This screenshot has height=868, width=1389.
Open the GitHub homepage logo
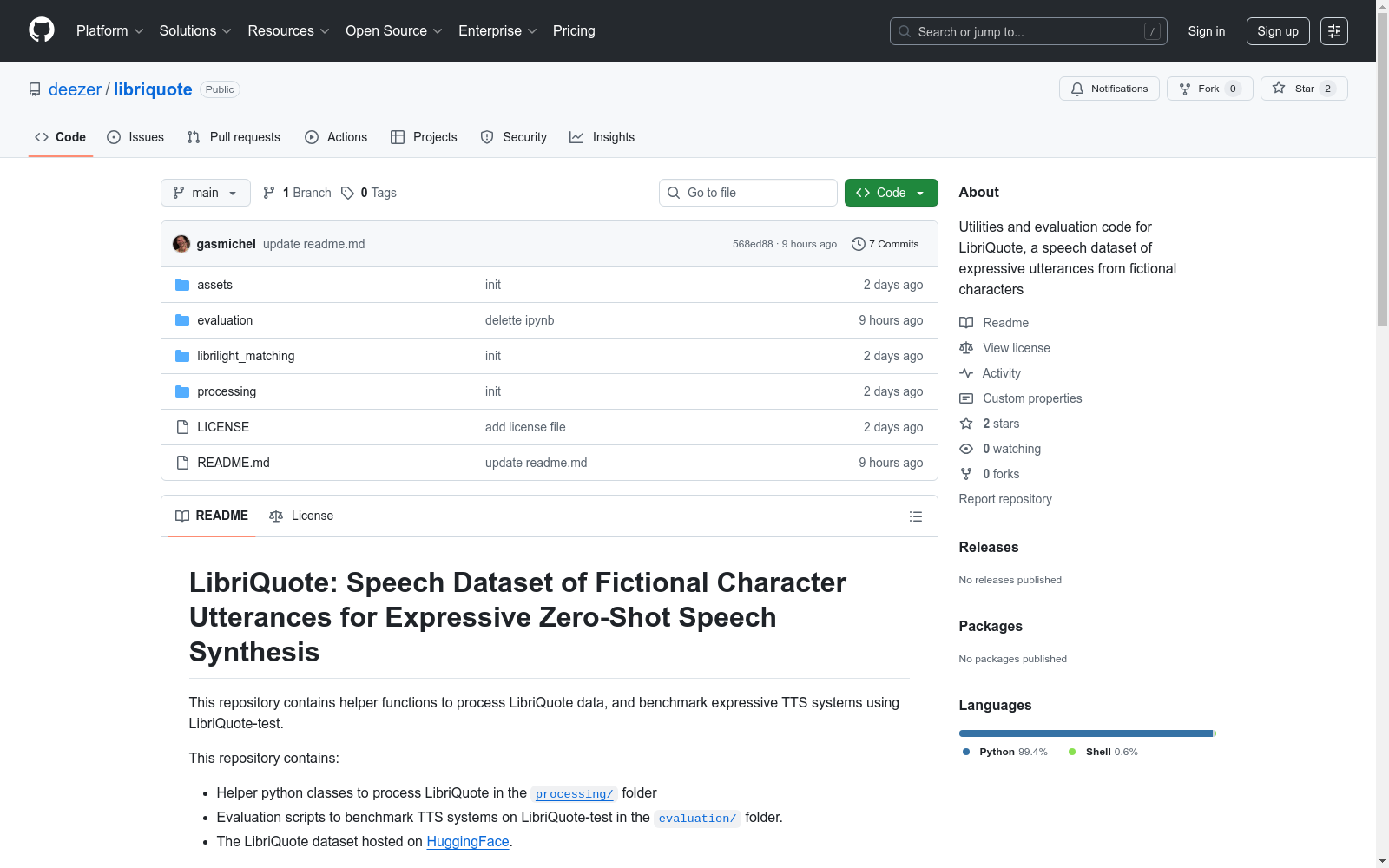tap(42, 30)
